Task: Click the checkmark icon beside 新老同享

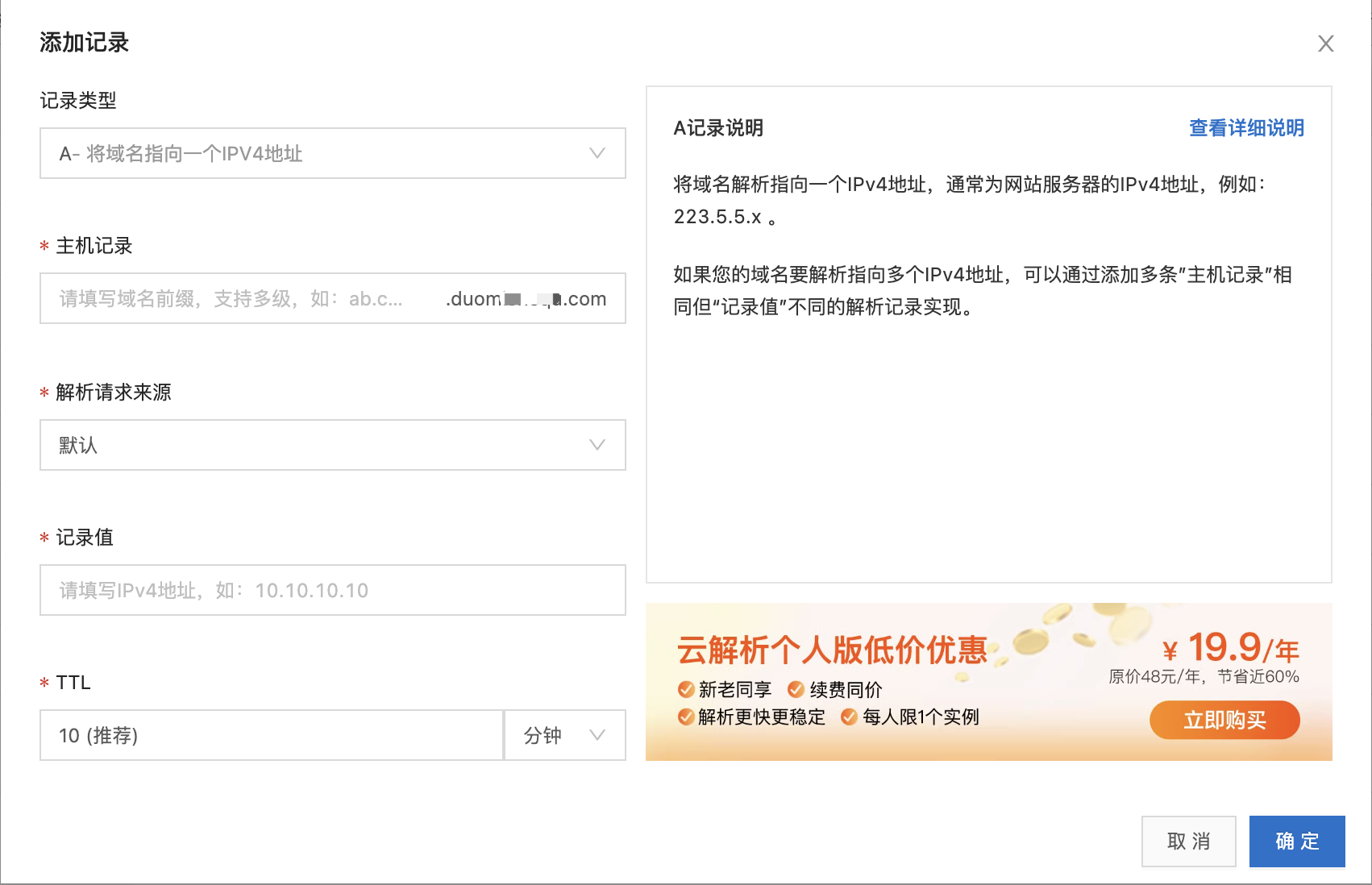Action: click(x=686, y=690)
